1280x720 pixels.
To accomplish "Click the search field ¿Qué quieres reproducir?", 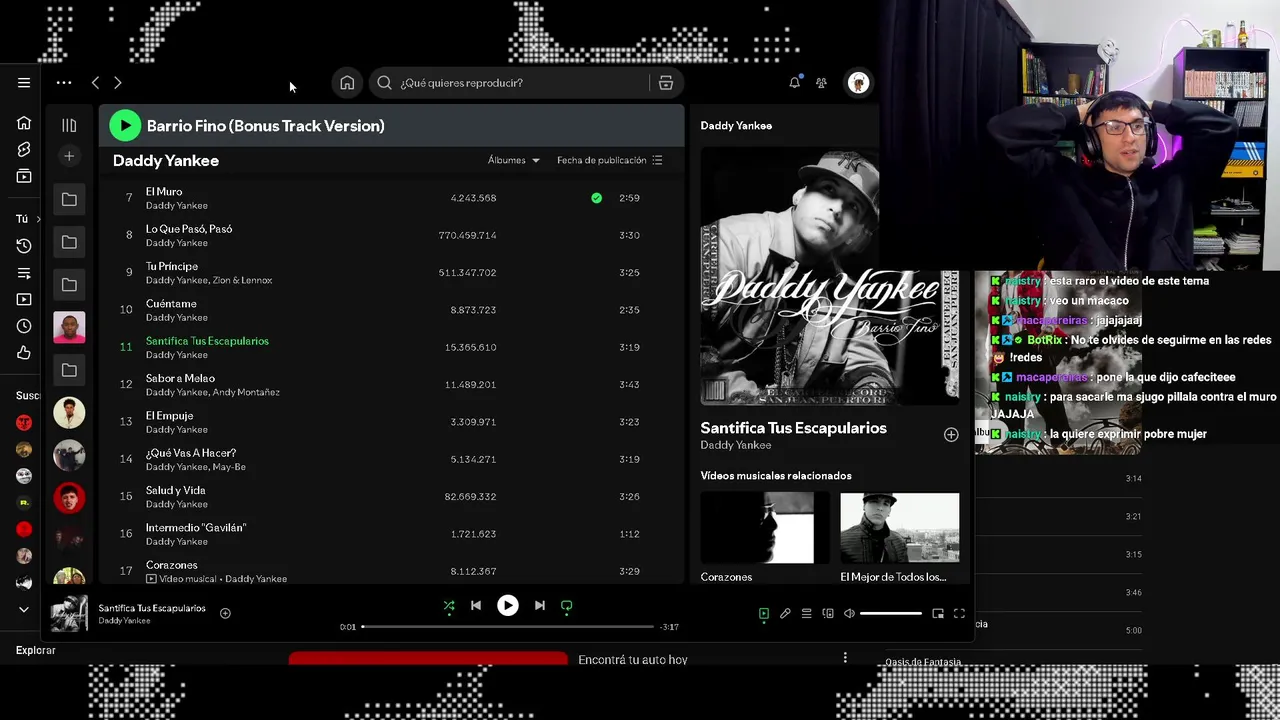I will coord(510,83).
